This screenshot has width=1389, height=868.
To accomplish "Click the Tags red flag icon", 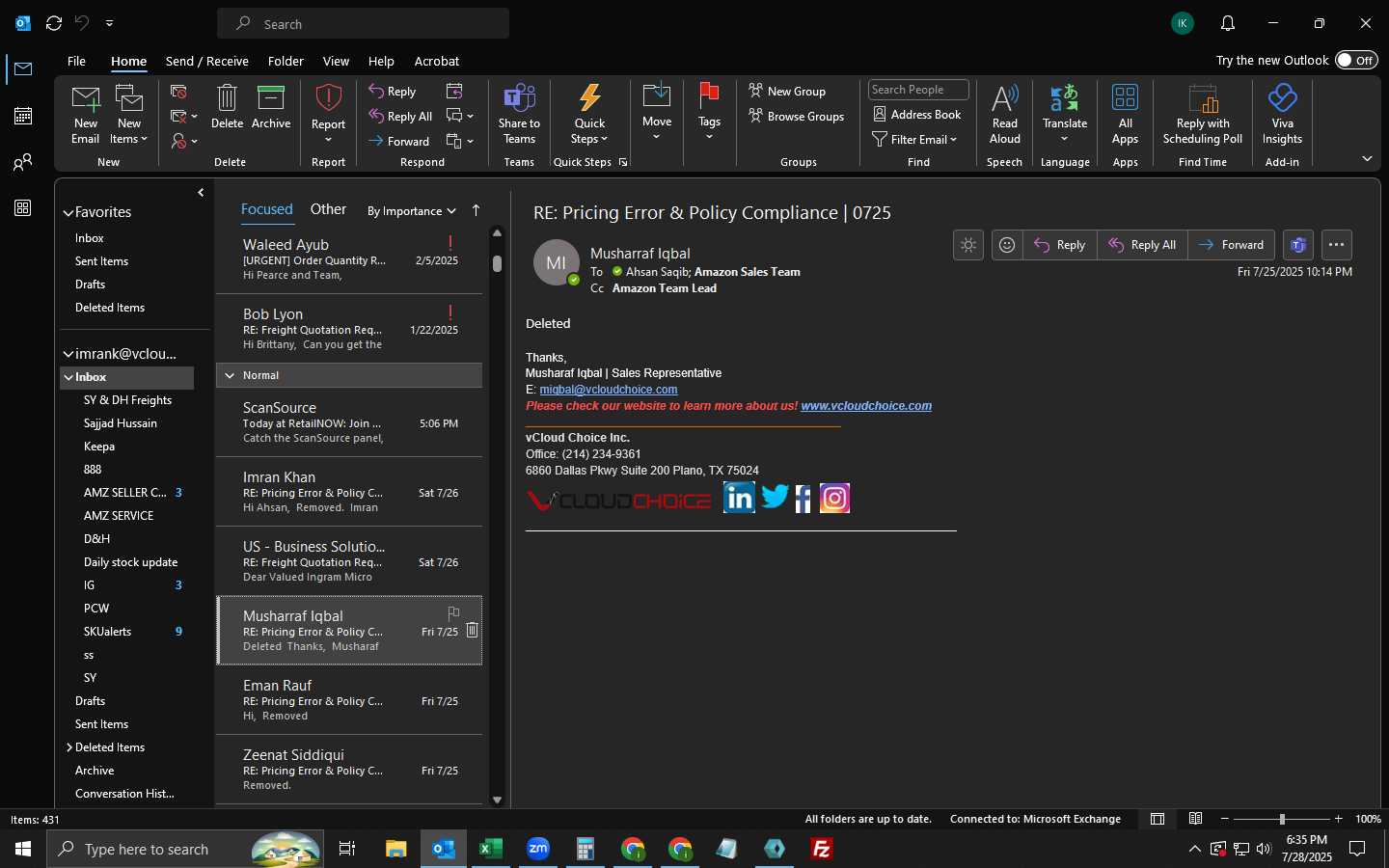I will [x=709, y=96].
